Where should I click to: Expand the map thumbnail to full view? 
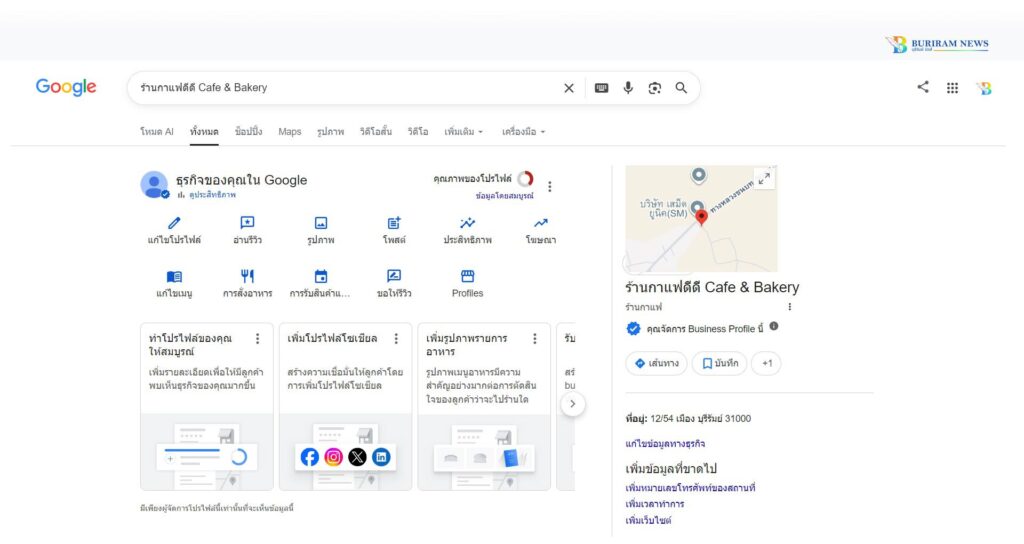coord(764,178)
